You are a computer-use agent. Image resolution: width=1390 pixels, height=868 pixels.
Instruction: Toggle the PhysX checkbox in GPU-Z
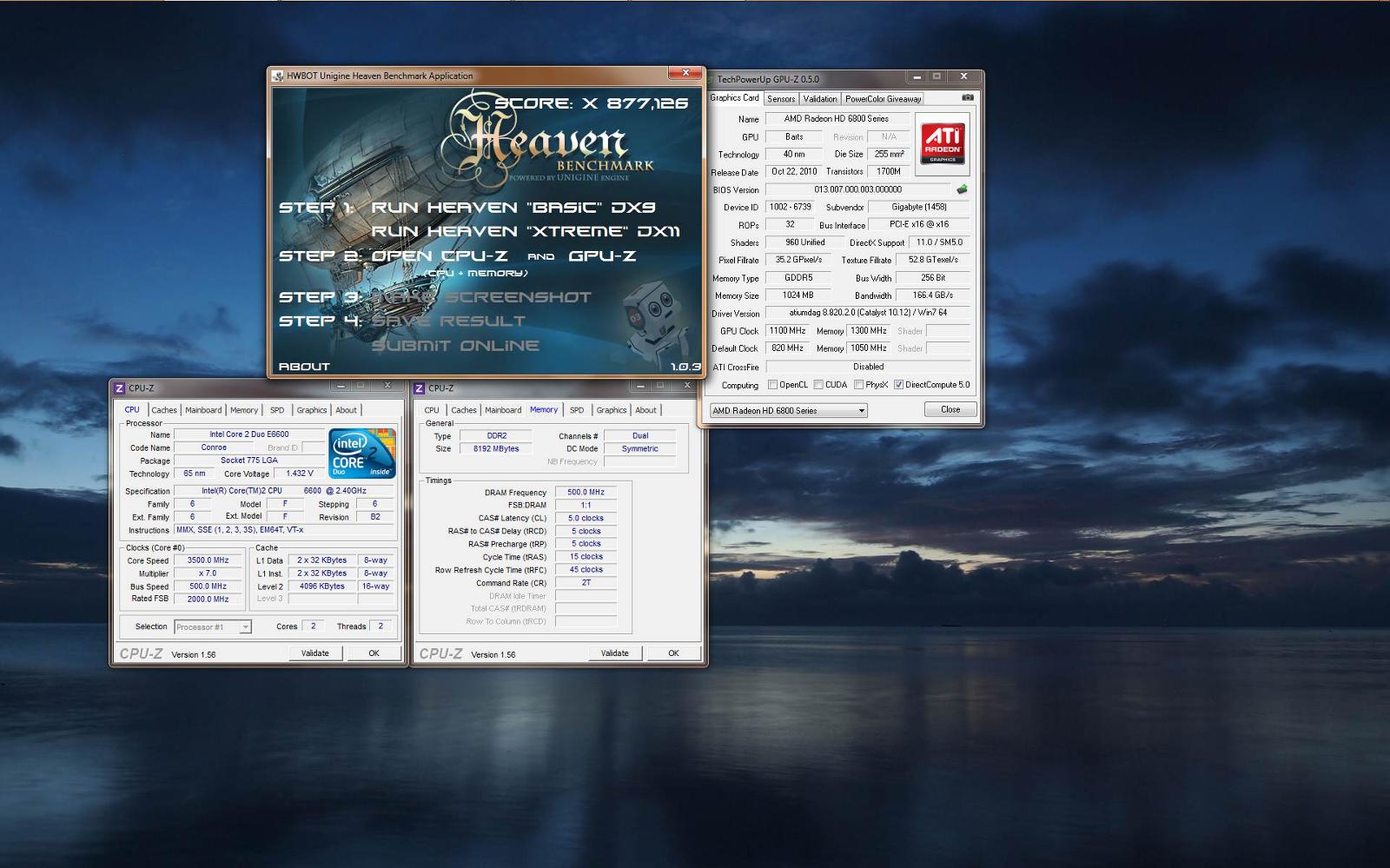[858, 385]
